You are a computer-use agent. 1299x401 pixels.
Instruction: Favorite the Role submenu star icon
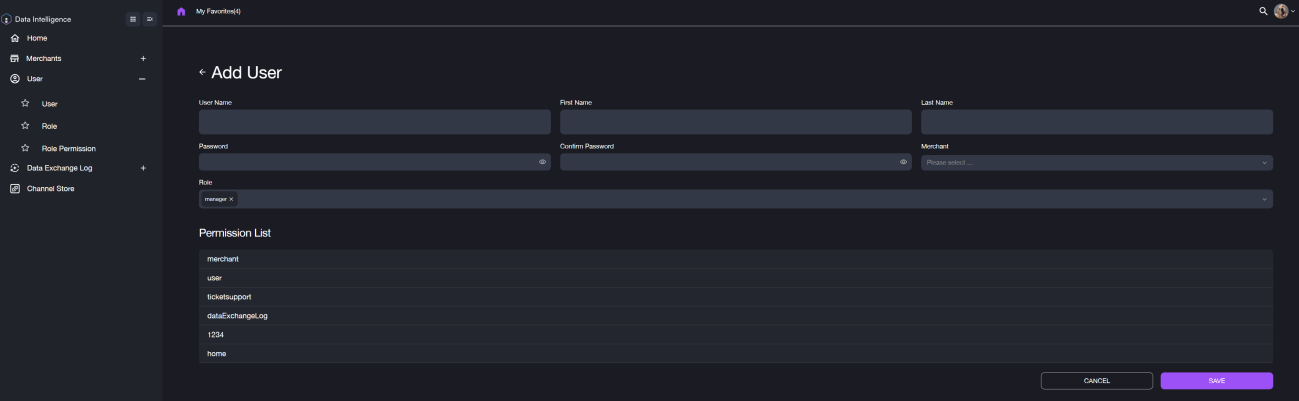point(25,126)
